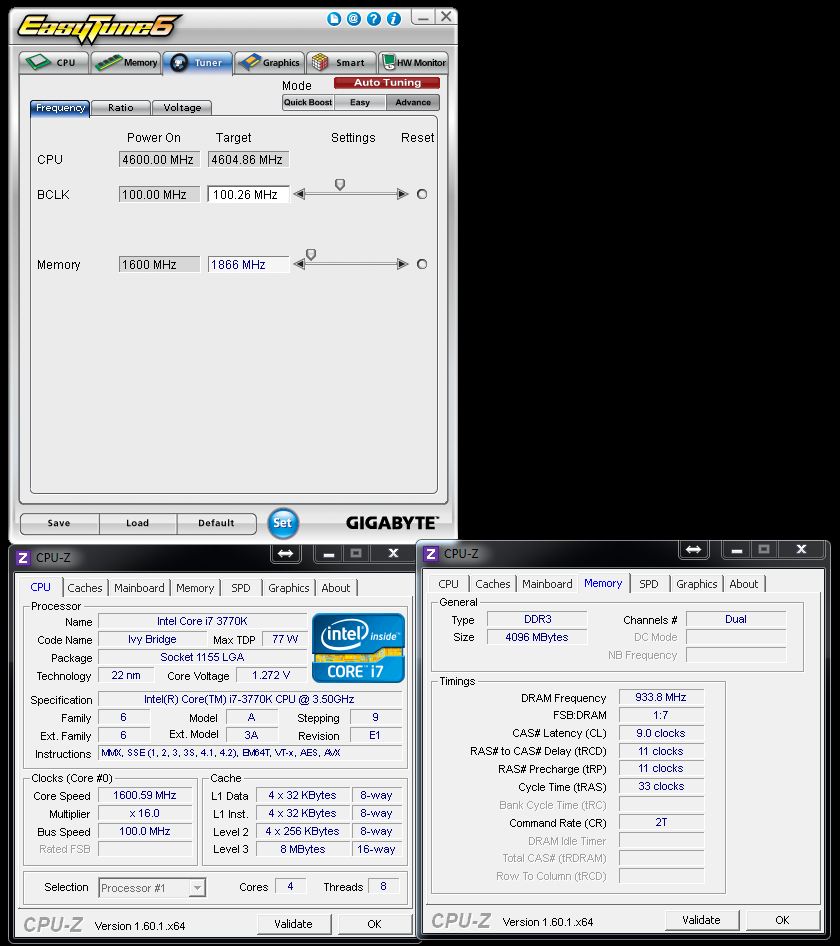Open About tab in left CPU-Z window
The height and width of the screenshot is (946, 840).
[336, 588]
